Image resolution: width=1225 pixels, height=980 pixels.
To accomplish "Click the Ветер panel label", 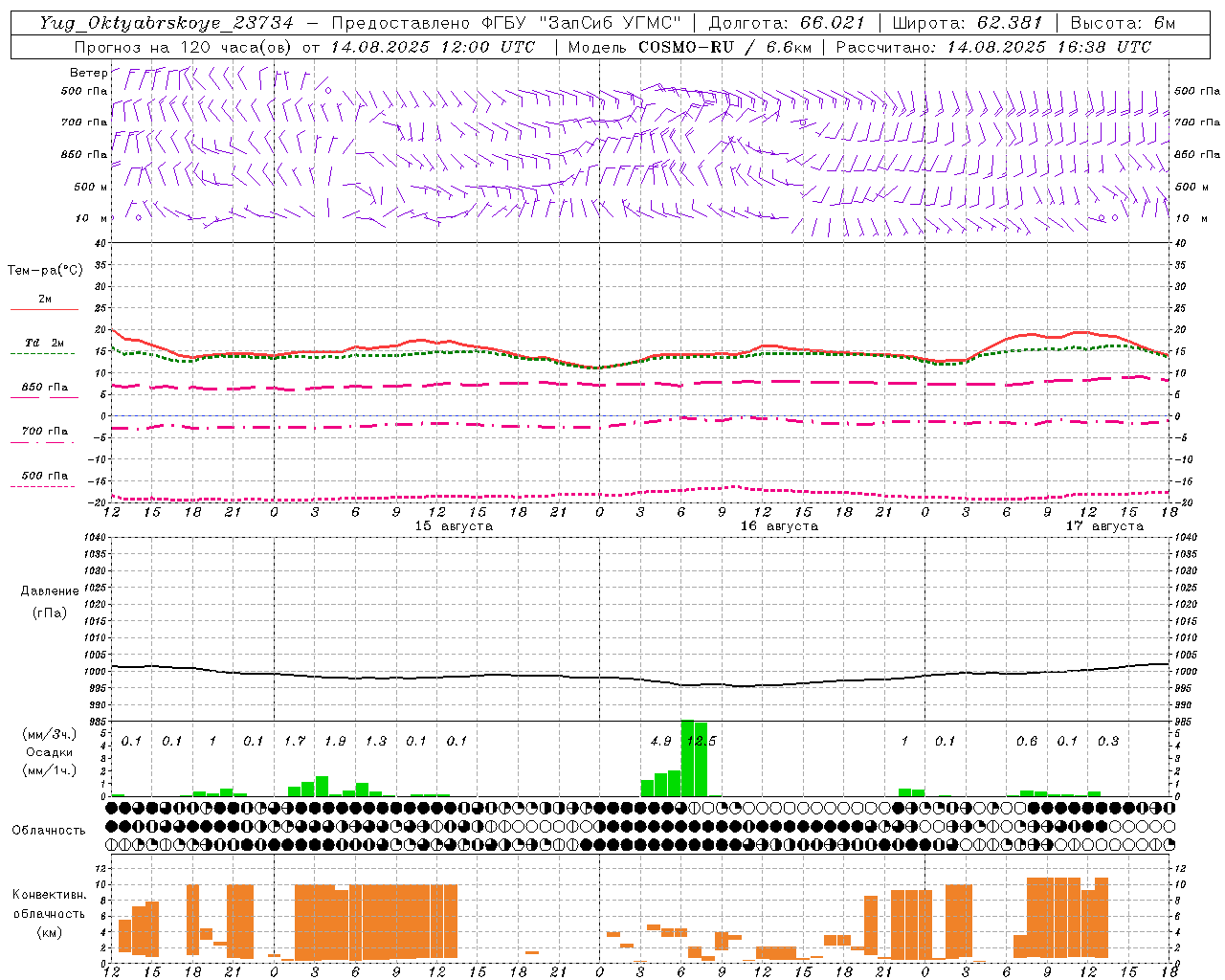I will pos(89,73).
